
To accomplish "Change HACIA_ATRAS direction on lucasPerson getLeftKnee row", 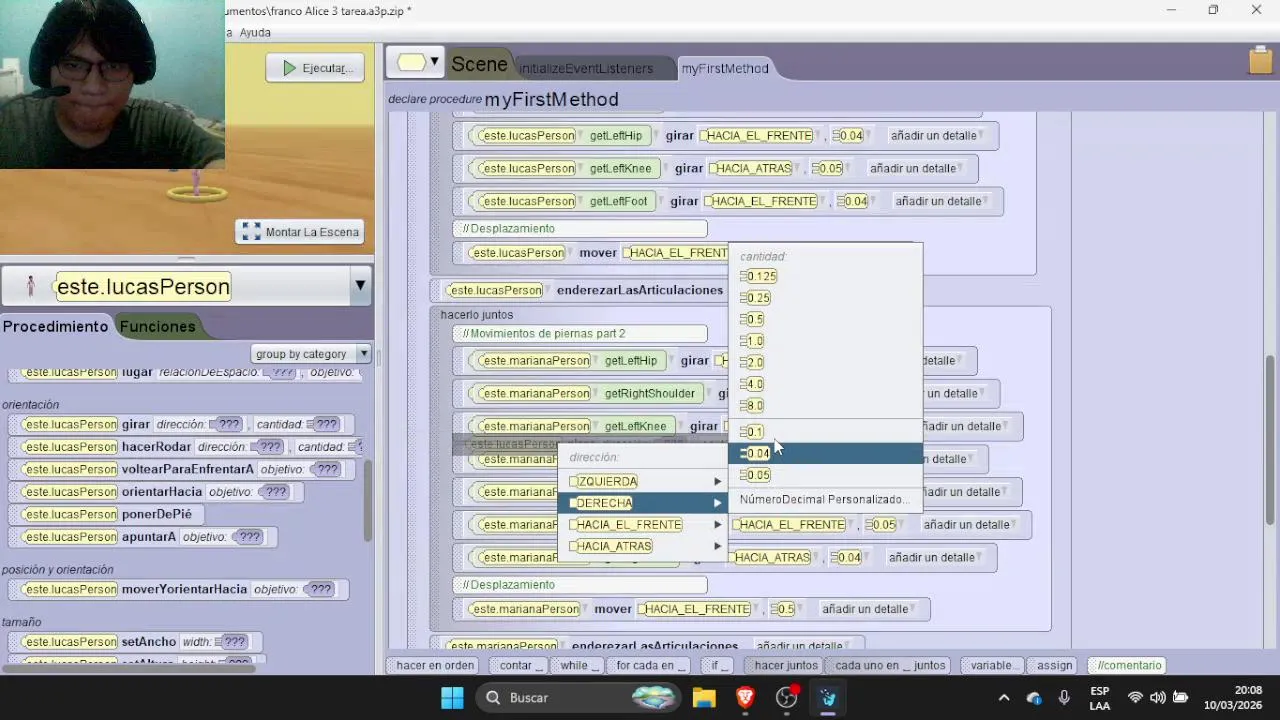I will coord(753,169).
